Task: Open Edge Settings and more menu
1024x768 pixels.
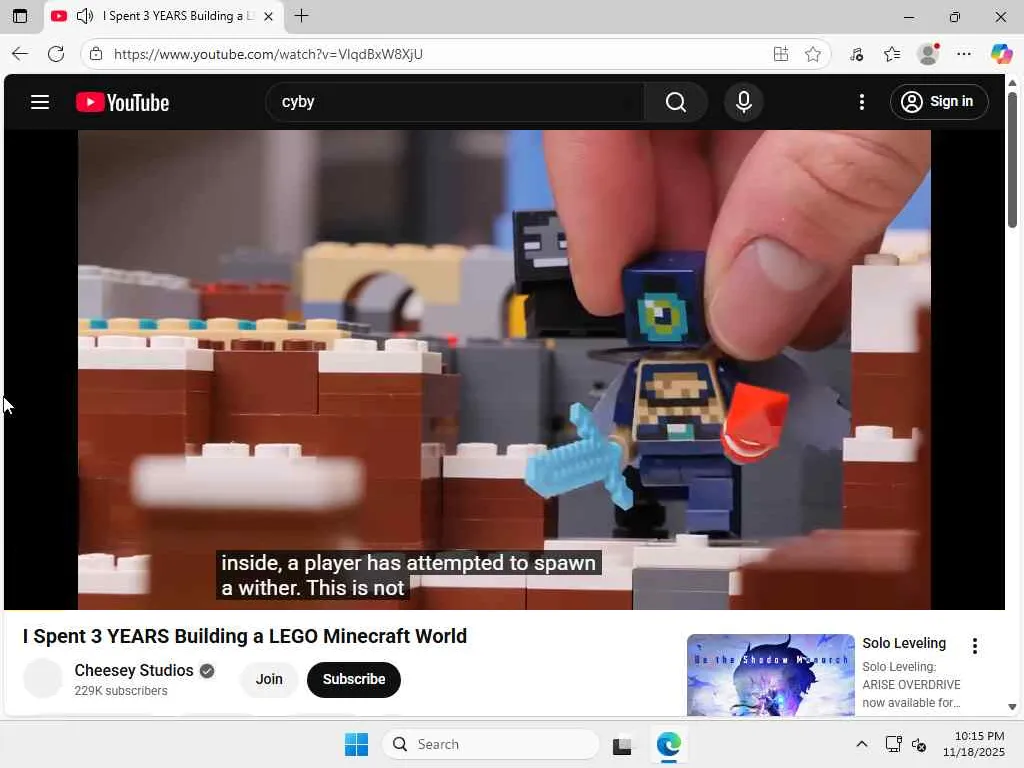Action: pyautogui.click(x=964, y=54)
